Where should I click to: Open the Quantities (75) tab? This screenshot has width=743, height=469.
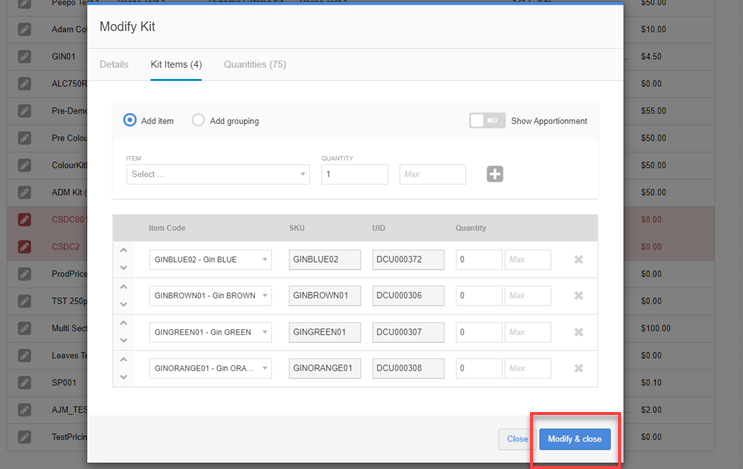click(x=255, y=64)
